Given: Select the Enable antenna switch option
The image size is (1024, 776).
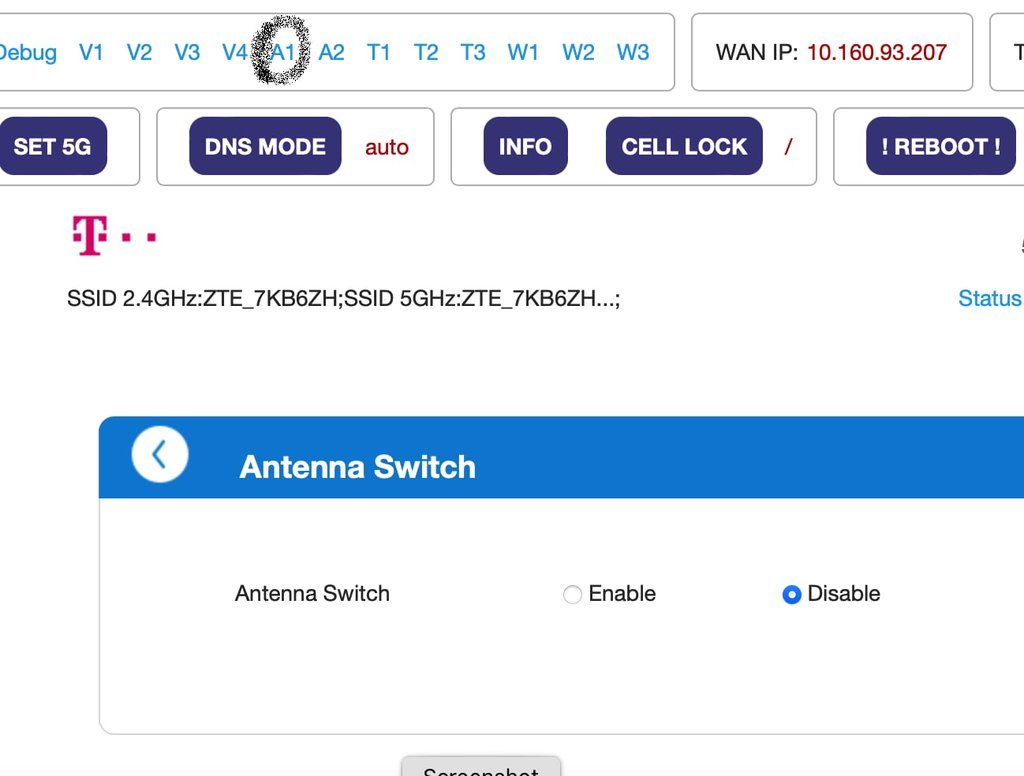Looking at the screenshot, I should point(573,595).
